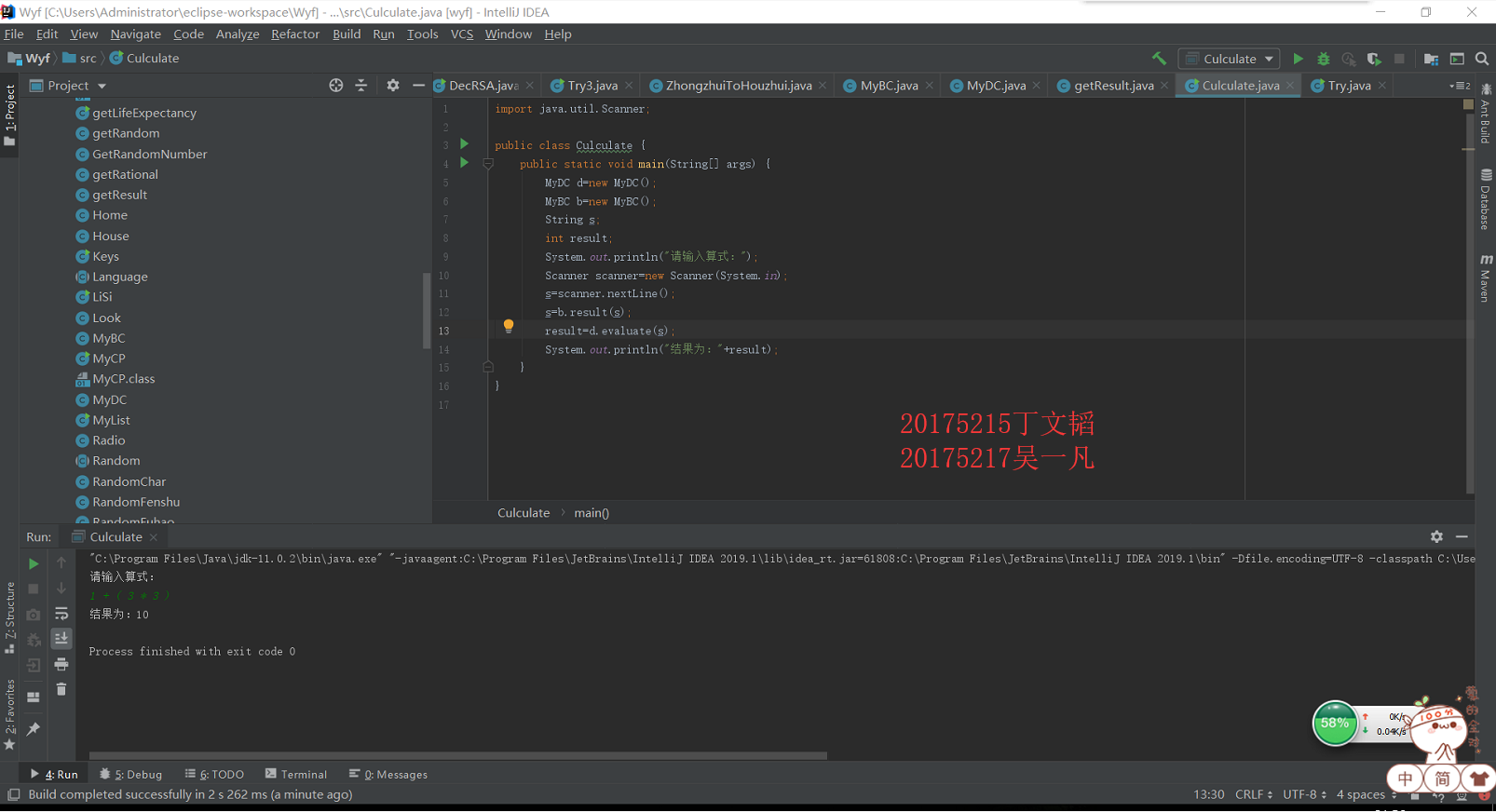Open the 5: Debug tool window
The image size is (1496, 812).
(130, 774)
